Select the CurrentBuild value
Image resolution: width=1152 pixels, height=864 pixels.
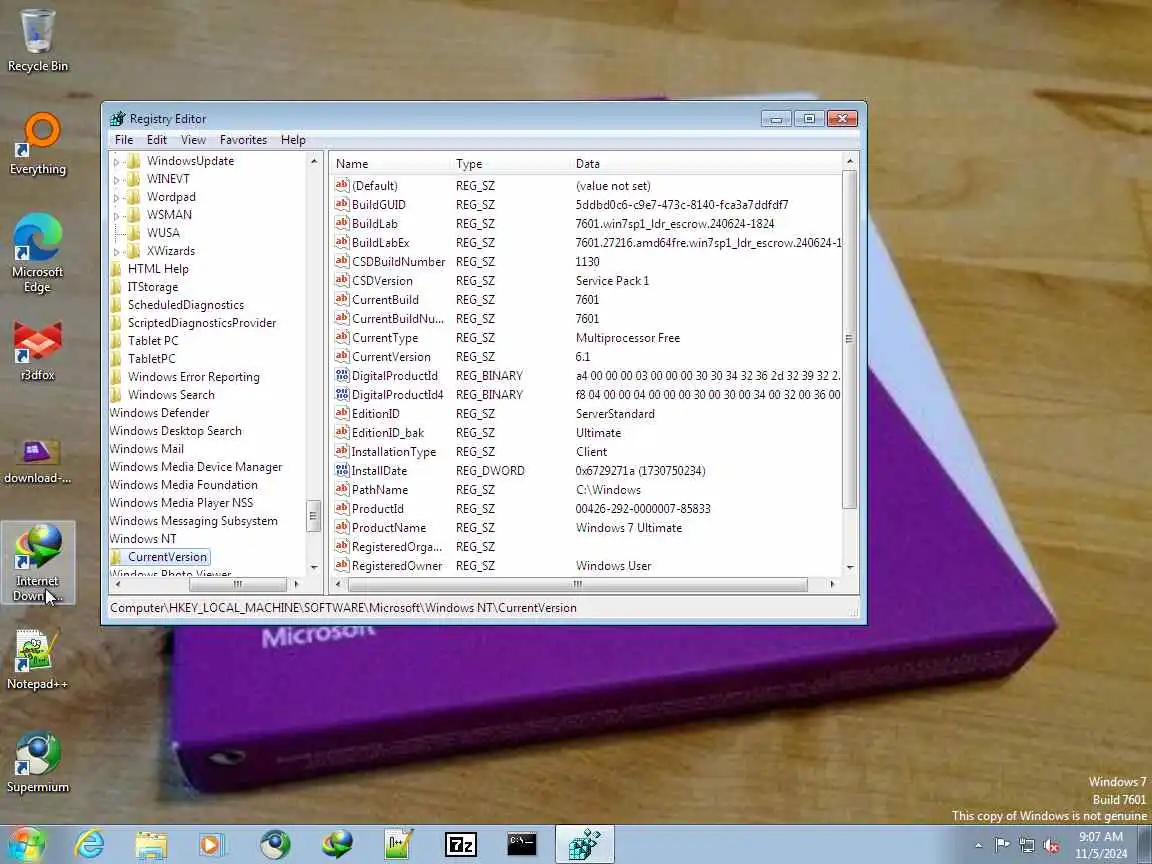[x=385, y=300]
